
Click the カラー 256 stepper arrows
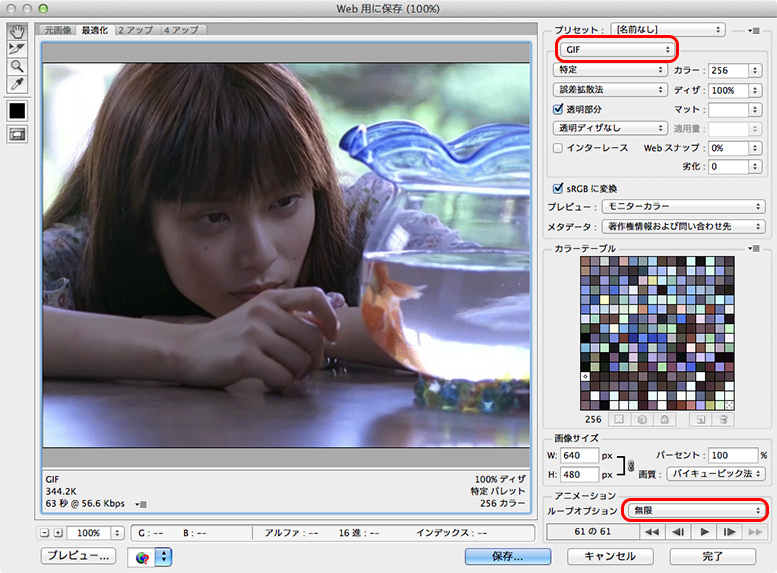[755, 70]
